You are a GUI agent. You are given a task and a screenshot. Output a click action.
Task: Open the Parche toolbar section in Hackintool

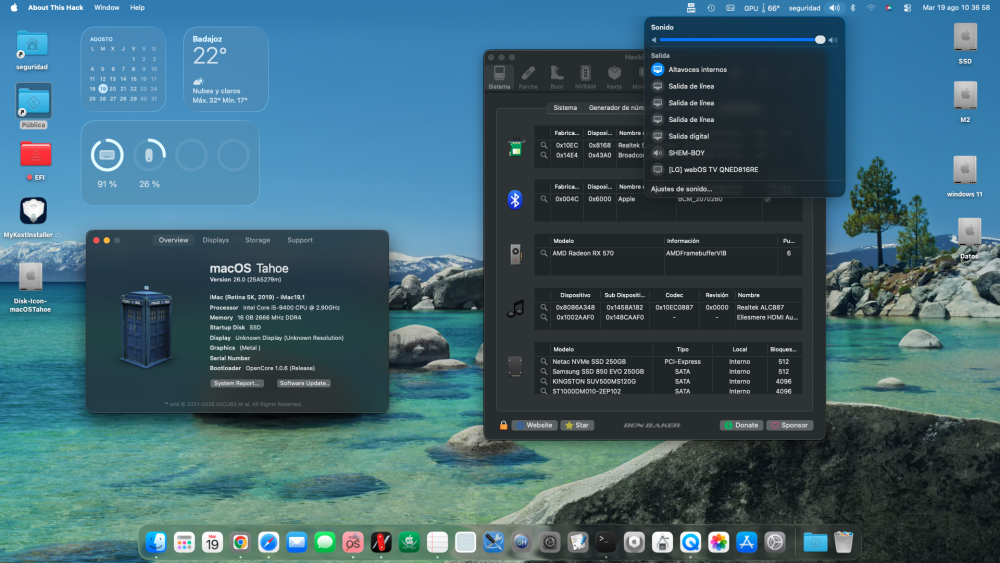(x=528, y=77)
